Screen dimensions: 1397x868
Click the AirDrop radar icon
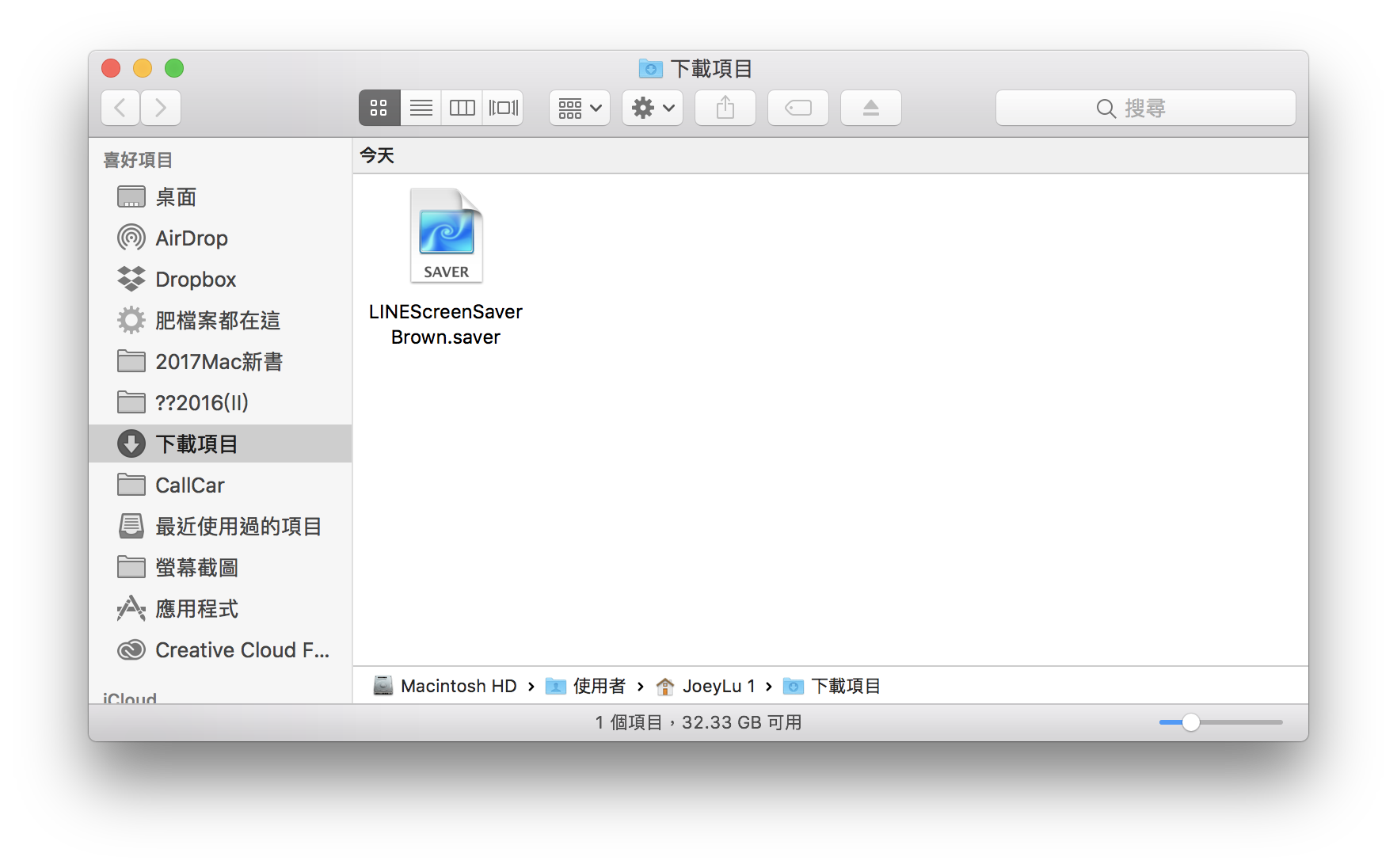(x=131, y=238)
